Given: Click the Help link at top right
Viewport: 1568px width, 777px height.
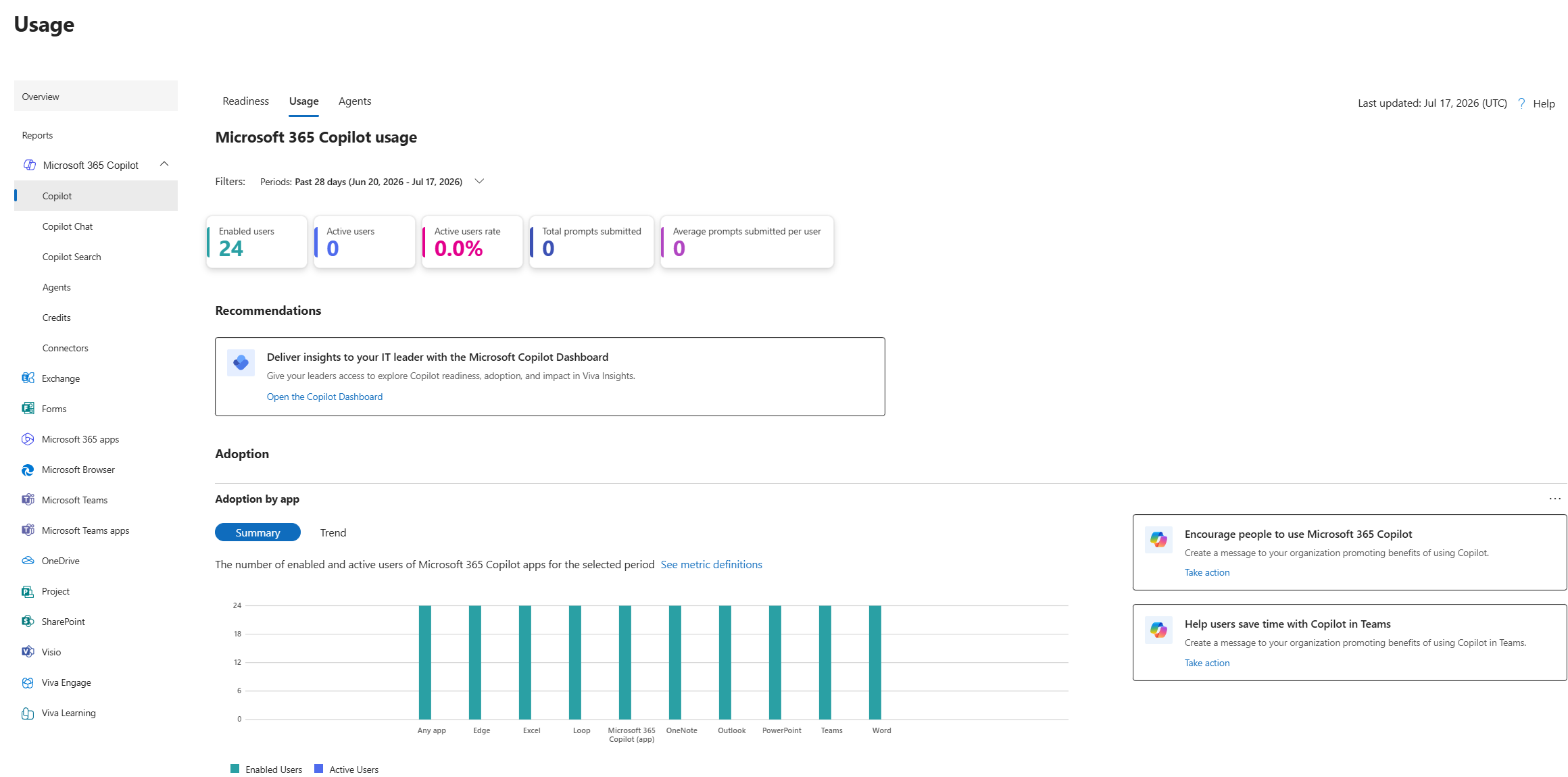Looking at the screenshot, I should tap(1544, 103).
